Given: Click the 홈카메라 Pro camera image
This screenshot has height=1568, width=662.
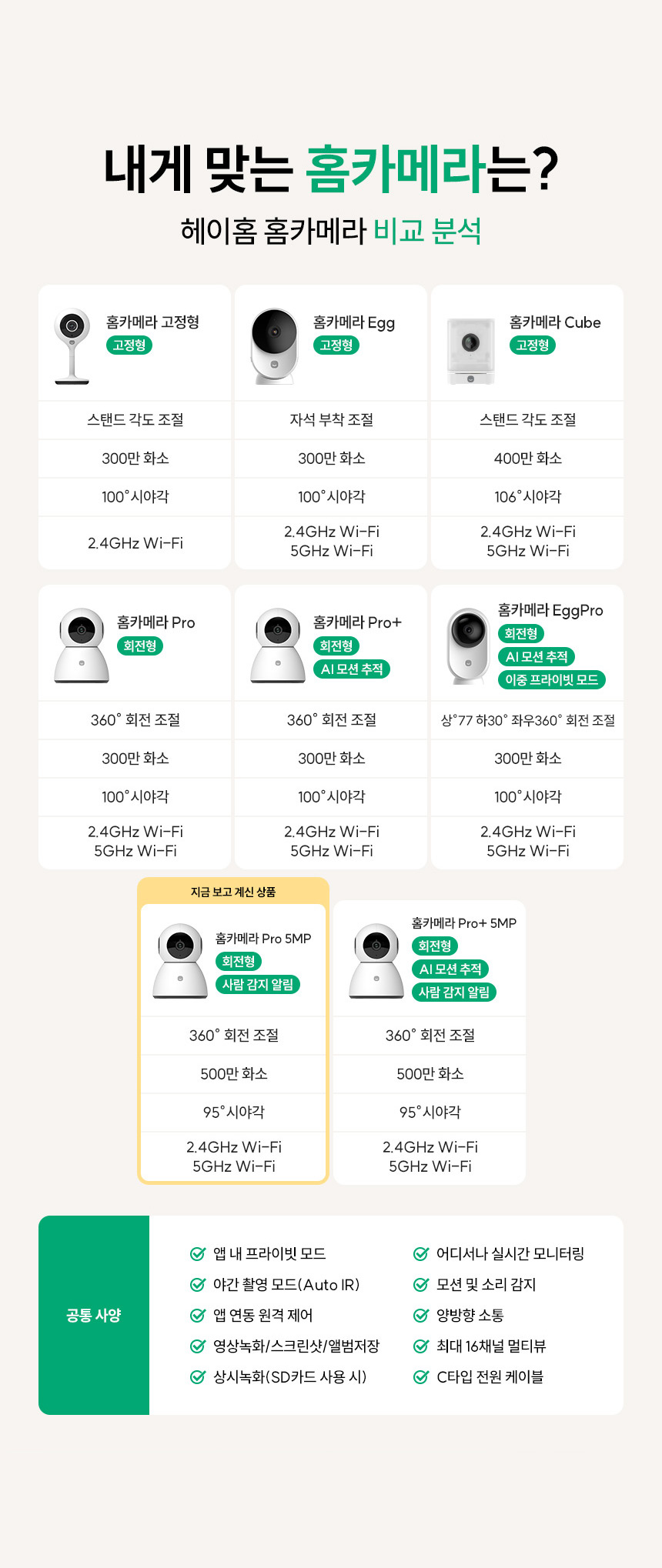Looking at the screenshot, I should click(81, 645).
